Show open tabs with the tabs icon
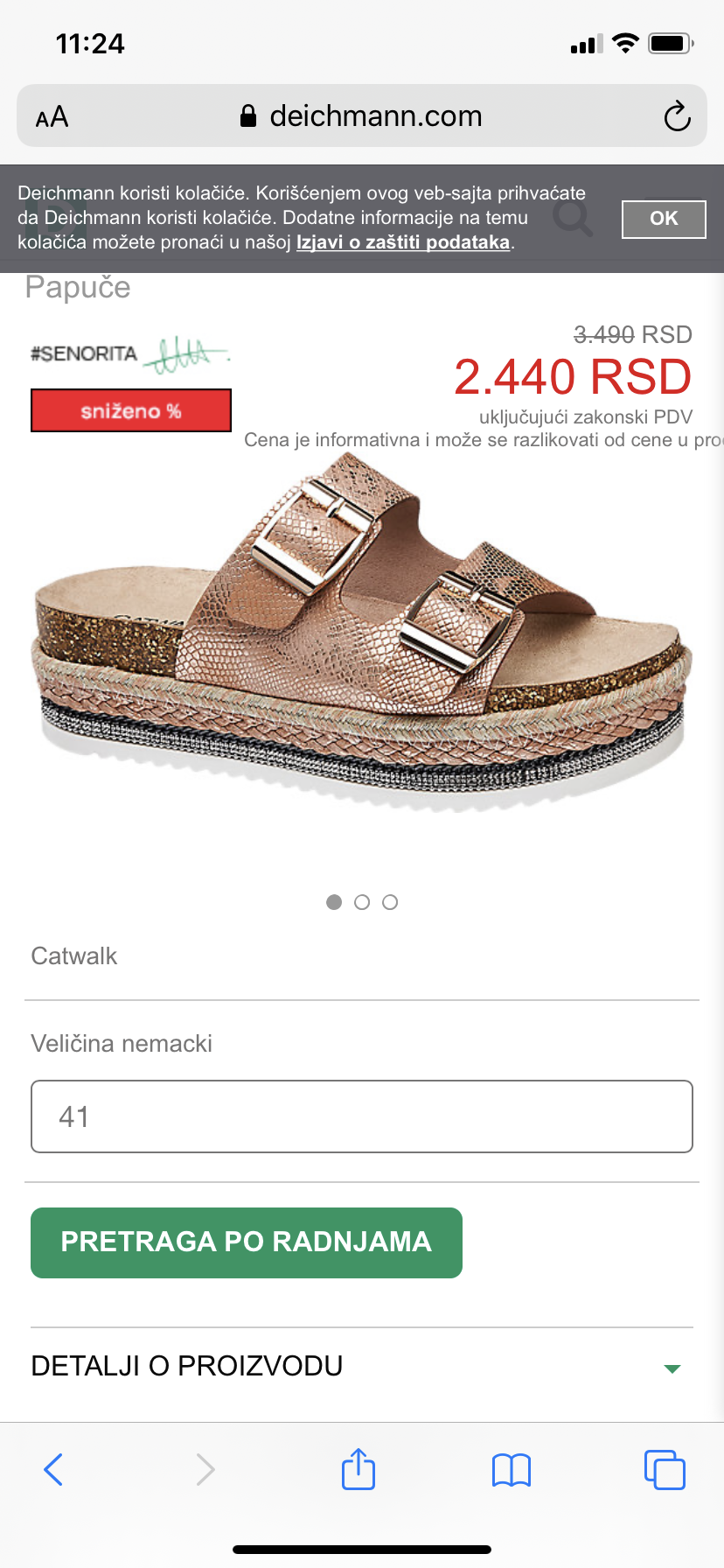This screenshot has height=1568, width=724. (x=665, y=1469)
